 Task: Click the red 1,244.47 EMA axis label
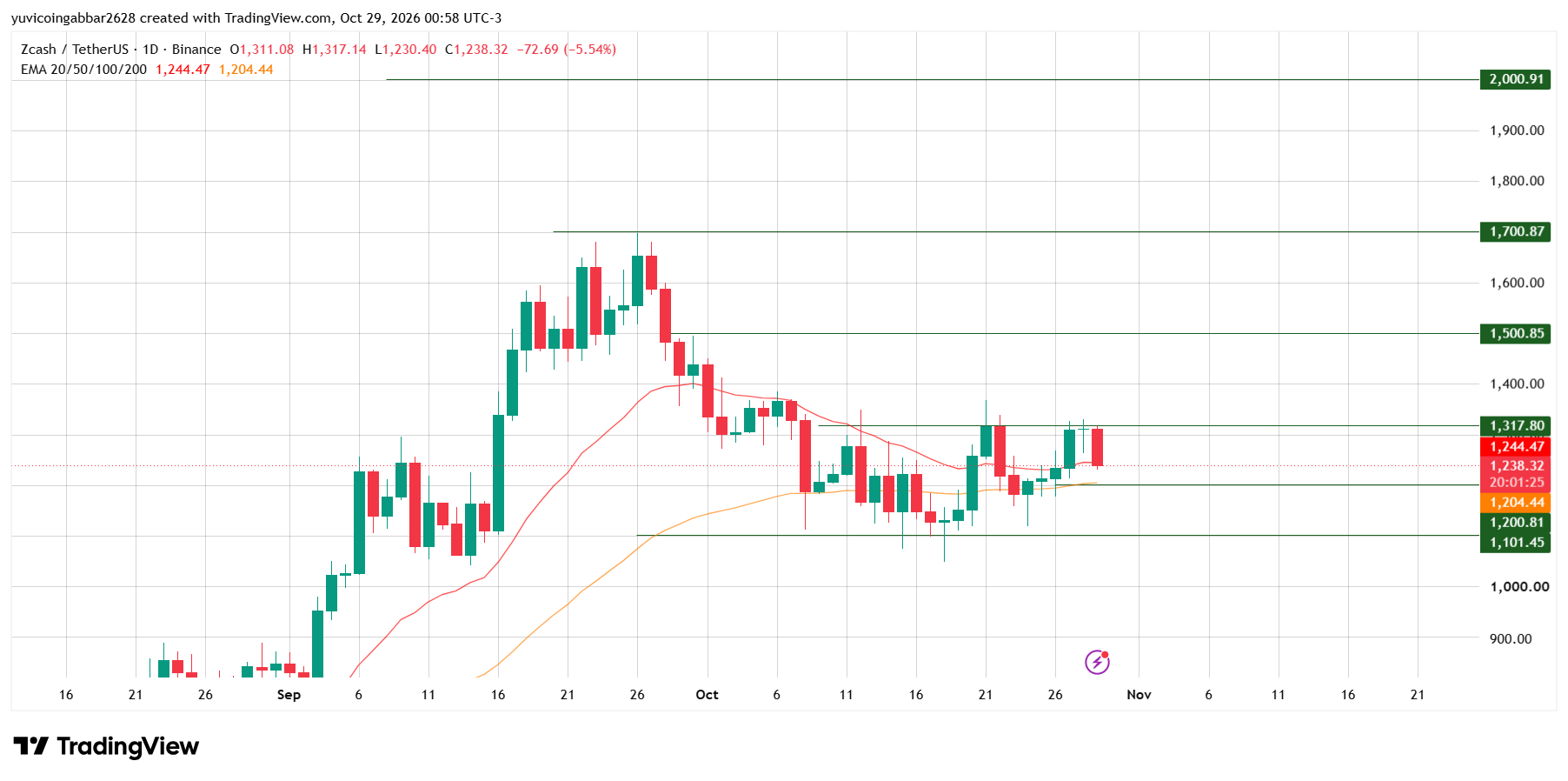pos(1516,446)
